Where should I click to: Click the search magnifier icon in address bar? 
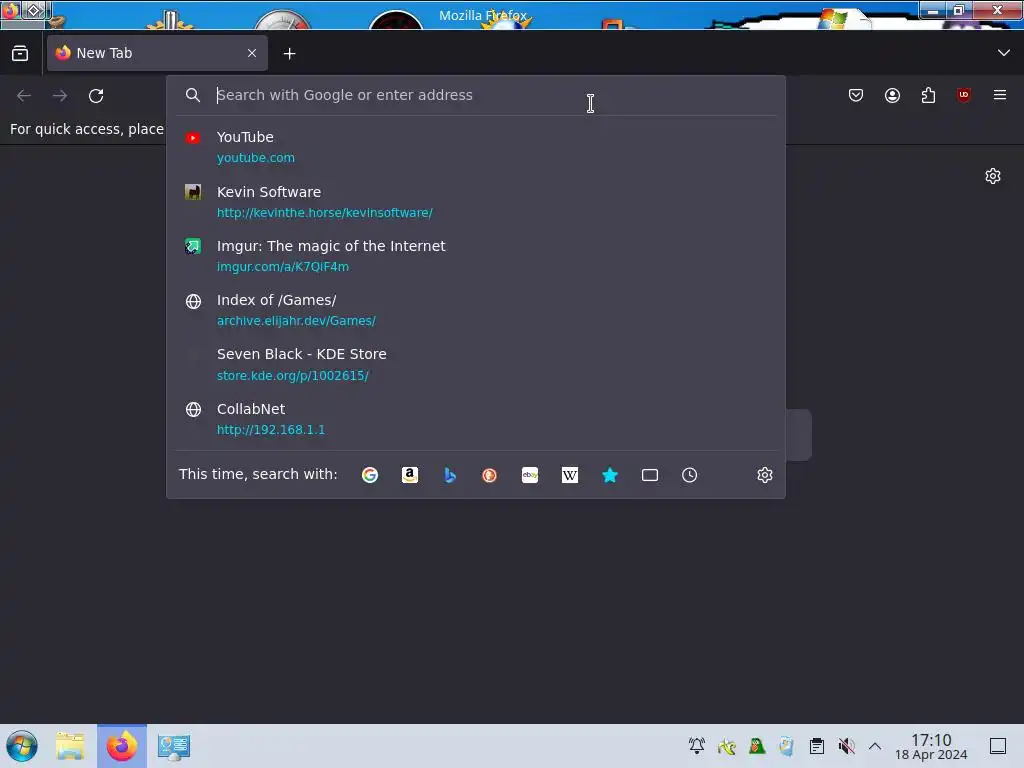[193, 95]
